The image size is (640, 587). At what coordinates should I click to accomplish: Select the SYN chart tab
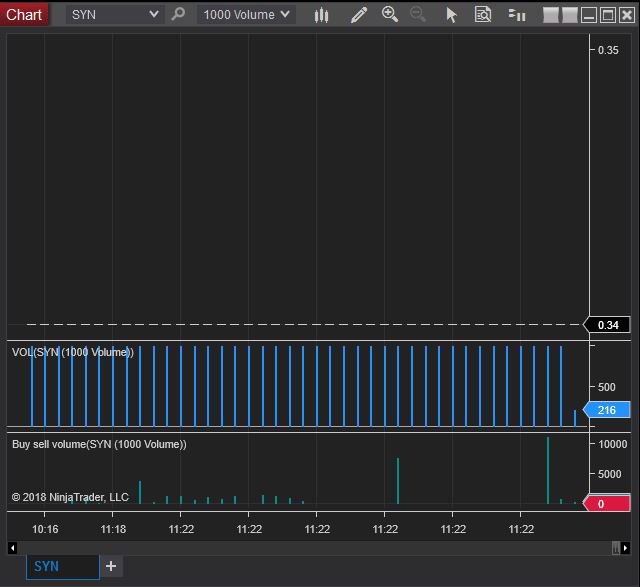click(62, 566)
